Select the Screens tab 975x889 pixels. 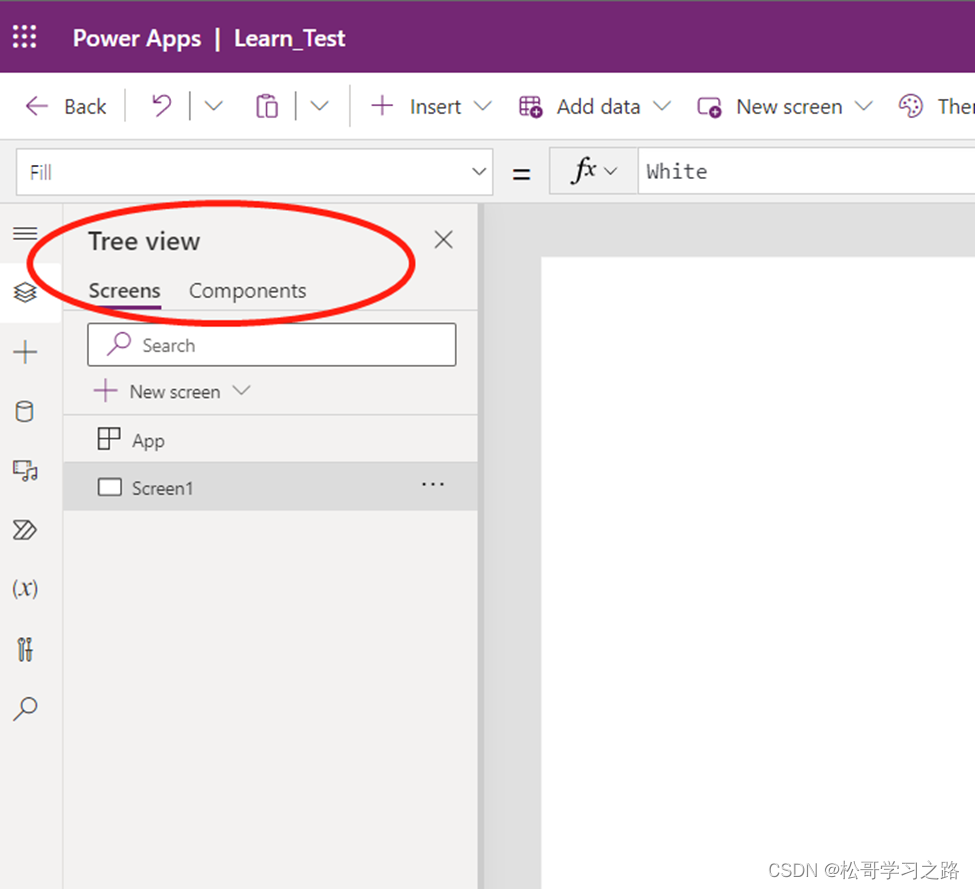pyautogui.click(x=124, y=290)
